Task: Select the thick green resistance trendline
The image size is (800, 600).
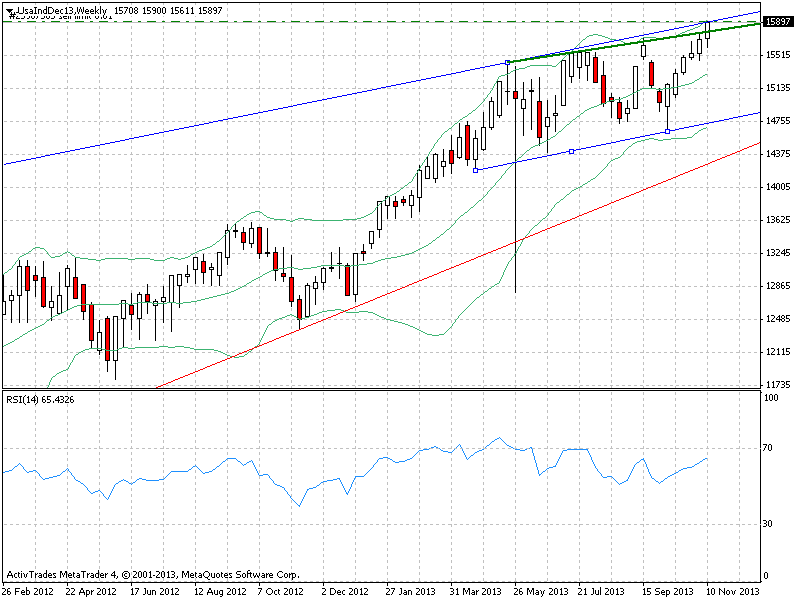Action: coord(633,43)
